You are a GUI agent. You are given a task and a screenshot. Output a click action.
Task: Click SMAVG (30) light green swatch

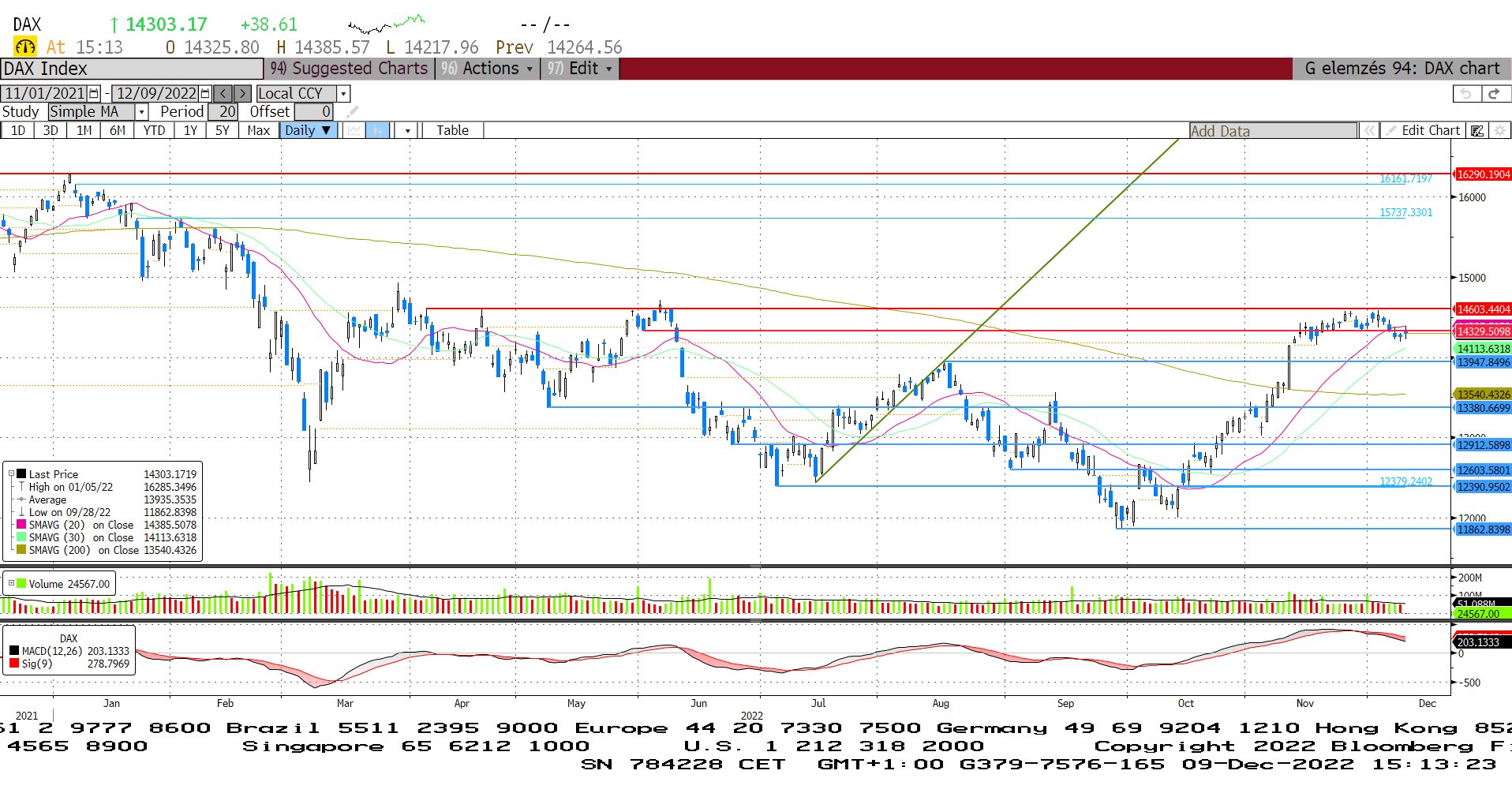pyautogui.click(x=21, y=537)
